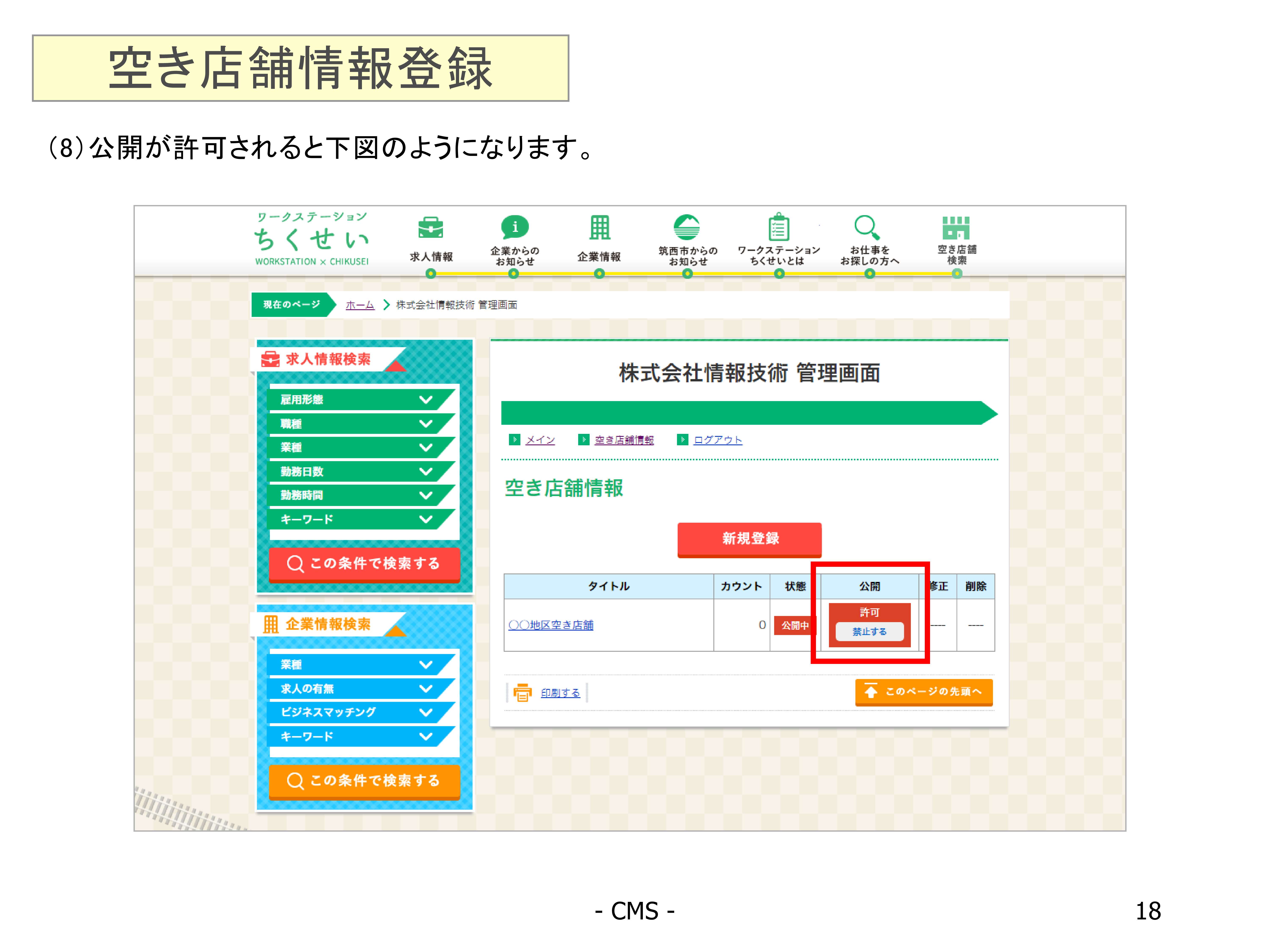The image size is (1270, 952).
Task: Click the 株式会社情報技術 管理画面 page heading
Action: coord(749,373)
